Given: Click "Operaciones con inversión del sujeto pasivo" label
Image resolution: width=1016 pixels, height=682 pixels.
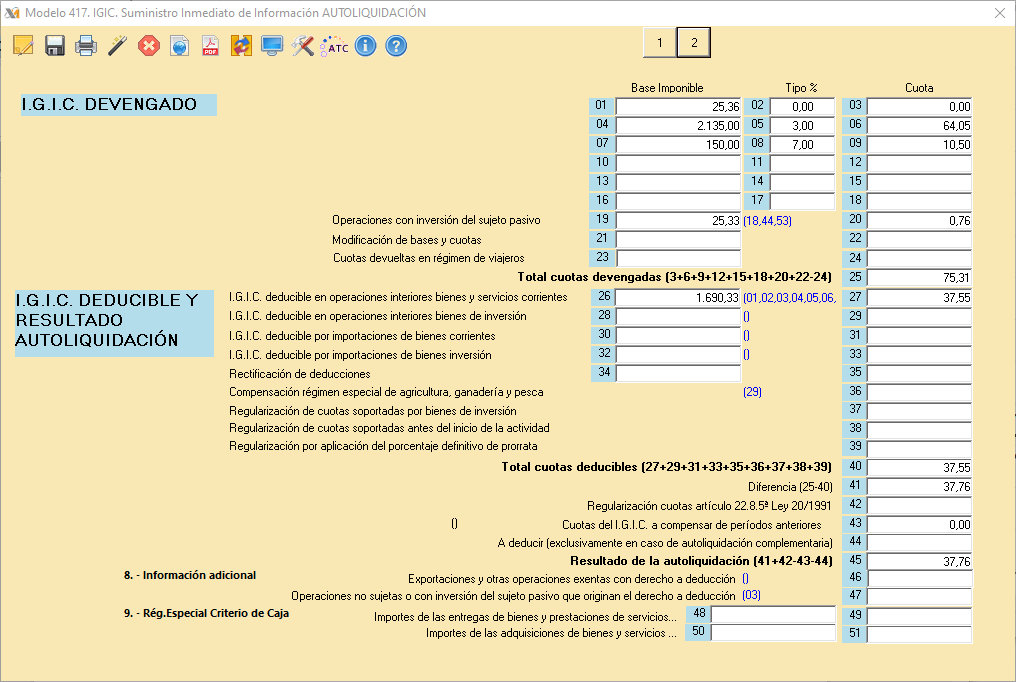Looking at the screenshot, I should pos(436,220).
